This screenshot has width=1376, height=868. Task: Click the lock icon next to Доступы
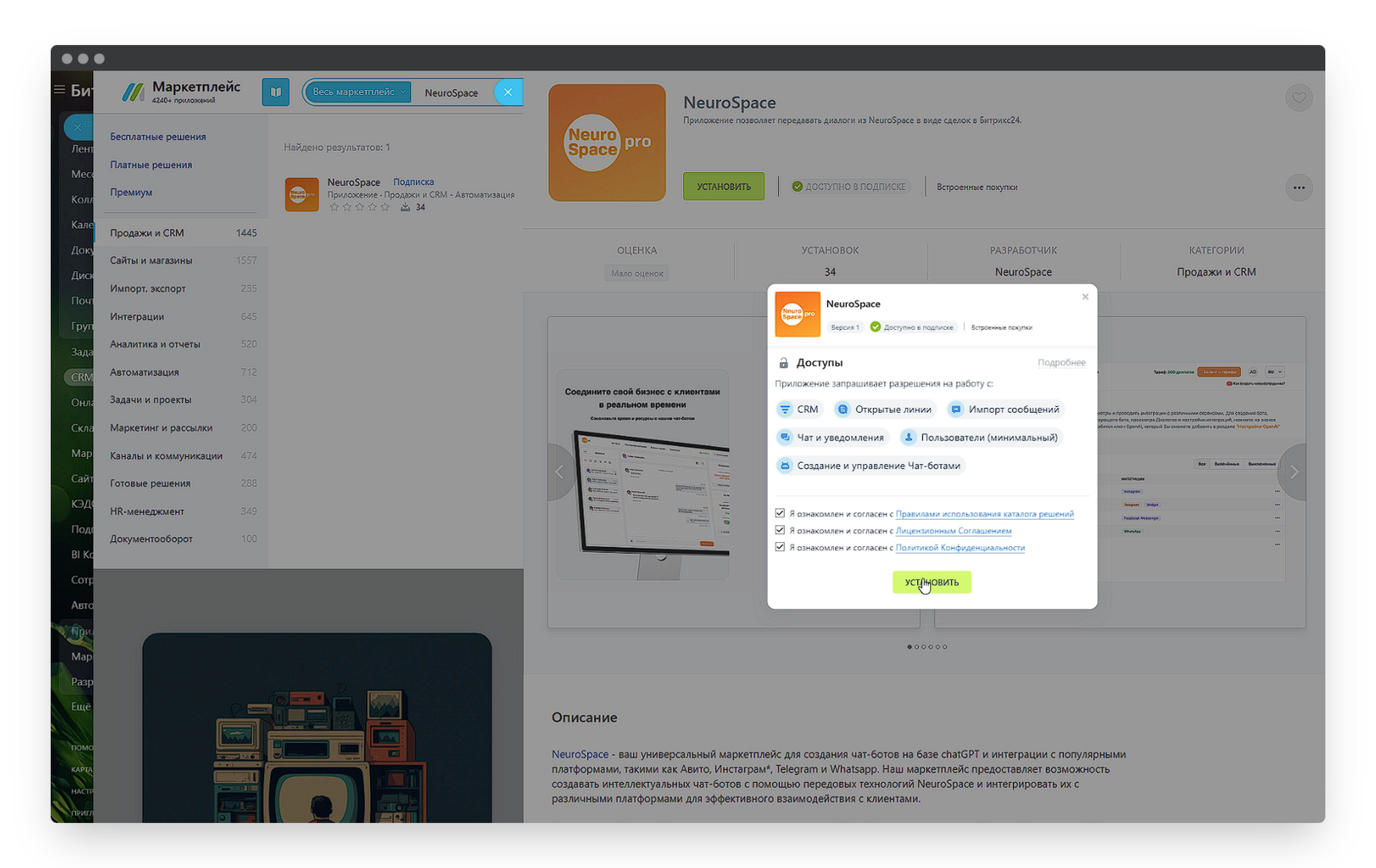coord(783,363)
